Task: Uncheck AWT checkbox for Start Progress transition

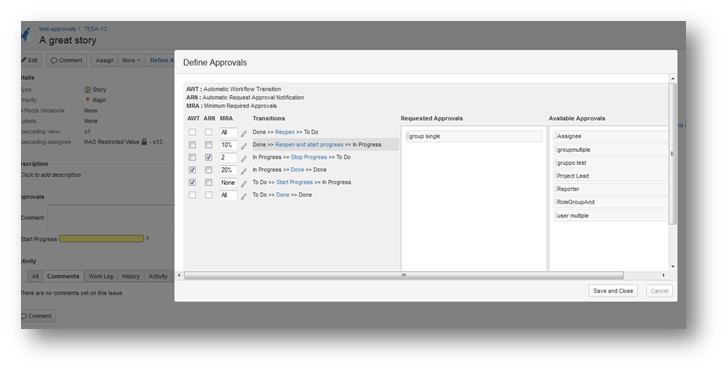Action: tap(192, 182)
